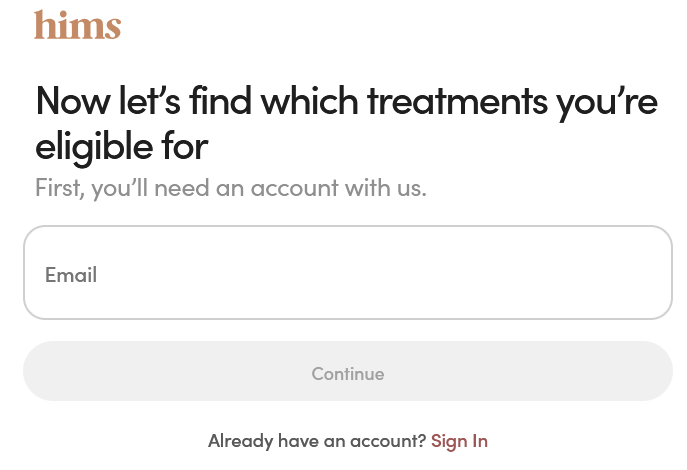The height and width of the screenshot is (470, 687).
Task: Tap the hims brand logo at top
Action: click(77, 25)
